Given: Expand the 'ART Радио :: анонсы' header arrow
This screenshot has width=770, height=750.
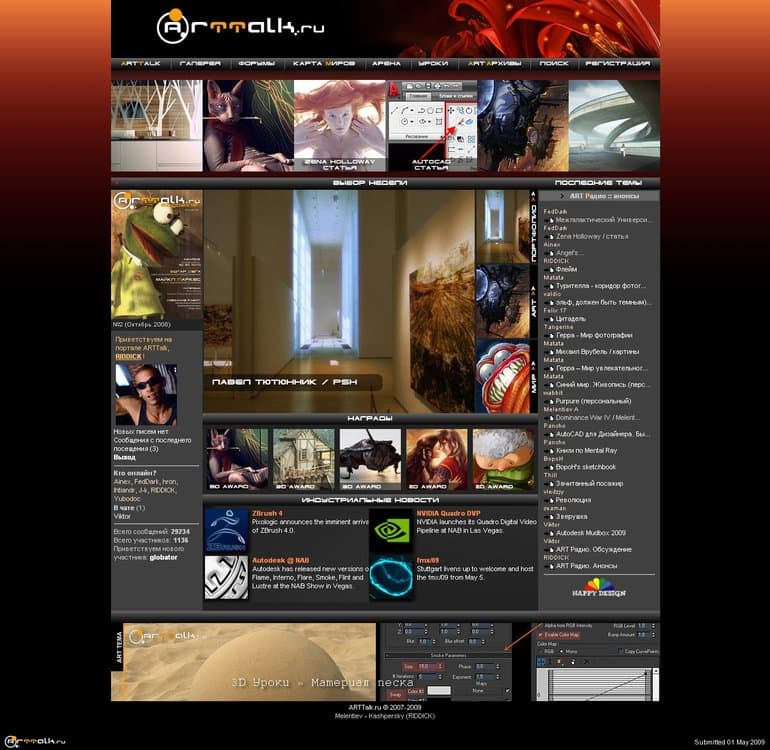Looking at the screenshot, I should point(562,196).
